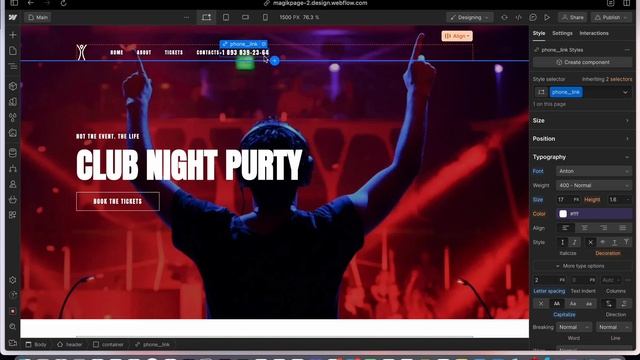Set text align to center
This screenshot has width=640, height=360.
tap(584, 228)
